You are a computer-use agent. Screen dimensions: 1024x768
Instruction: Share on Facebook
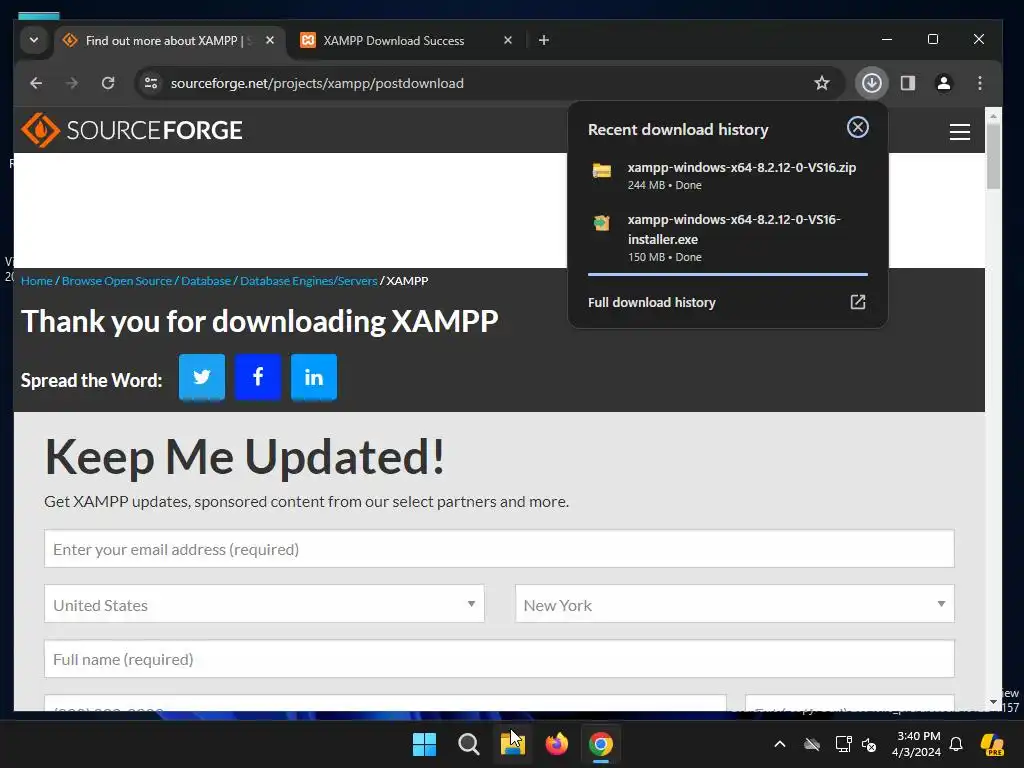point(258,377)
